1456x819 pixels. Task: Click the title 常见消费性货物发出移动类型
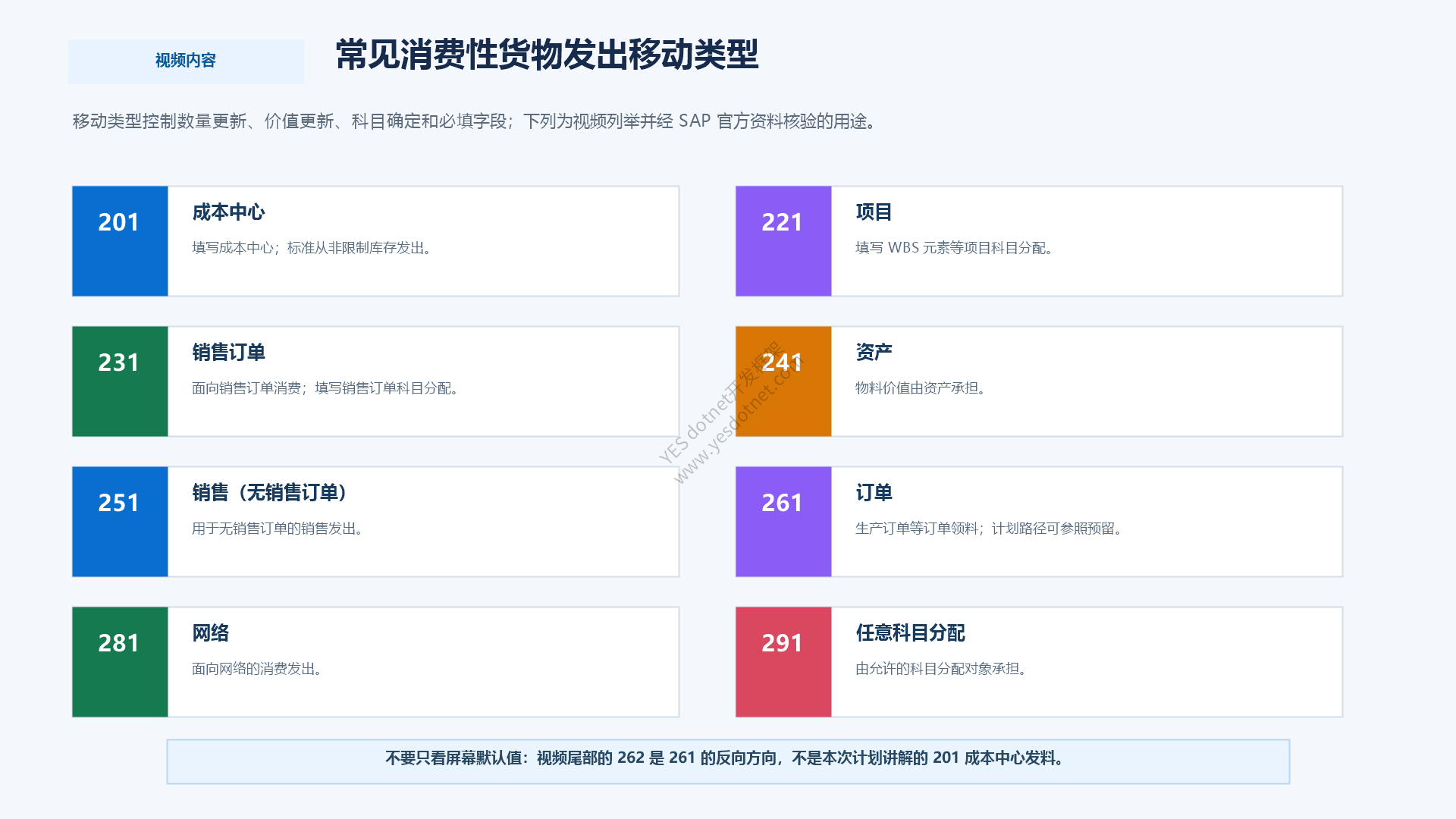point(547,55)
